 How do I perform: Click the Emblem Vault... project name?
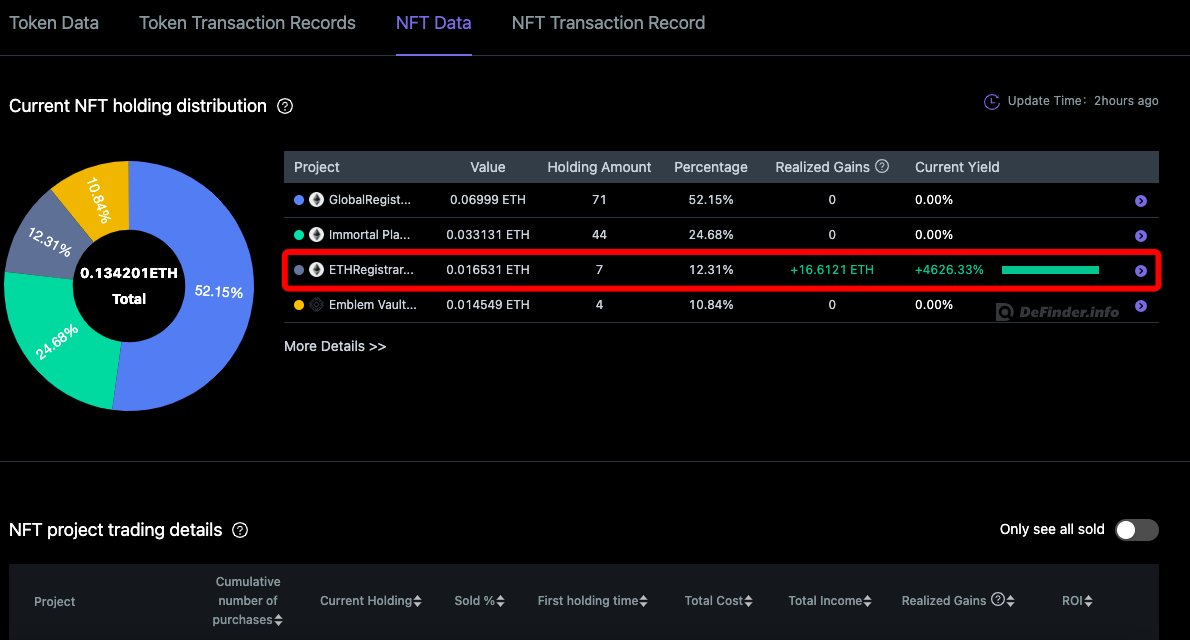373,304
